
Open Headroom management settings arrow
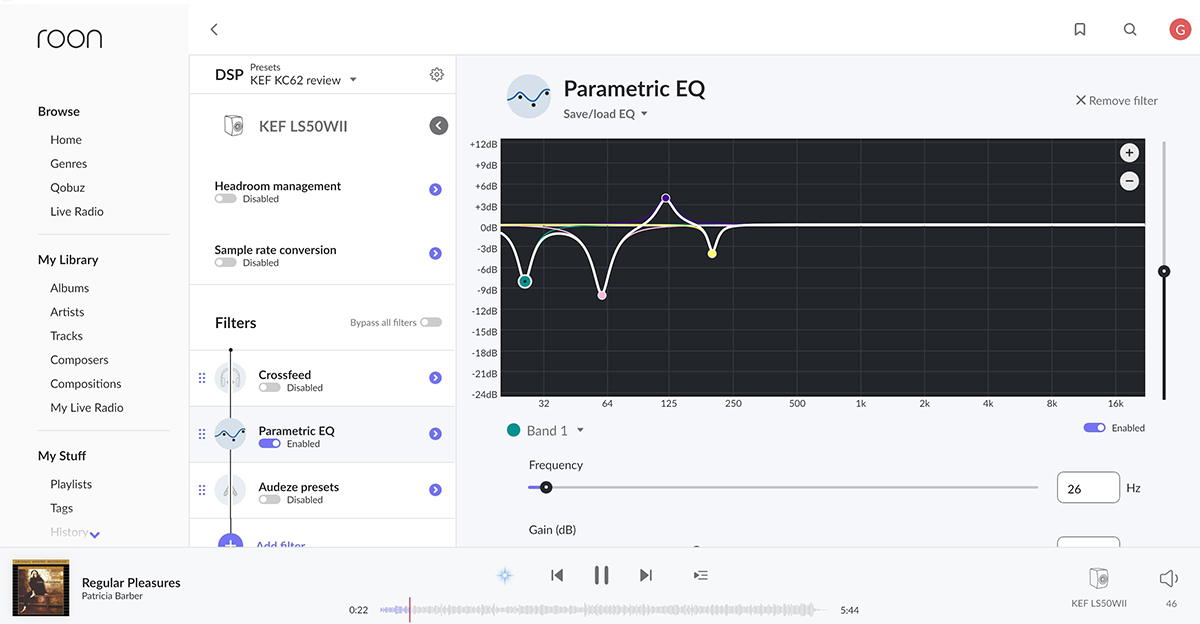click(435, 190)
